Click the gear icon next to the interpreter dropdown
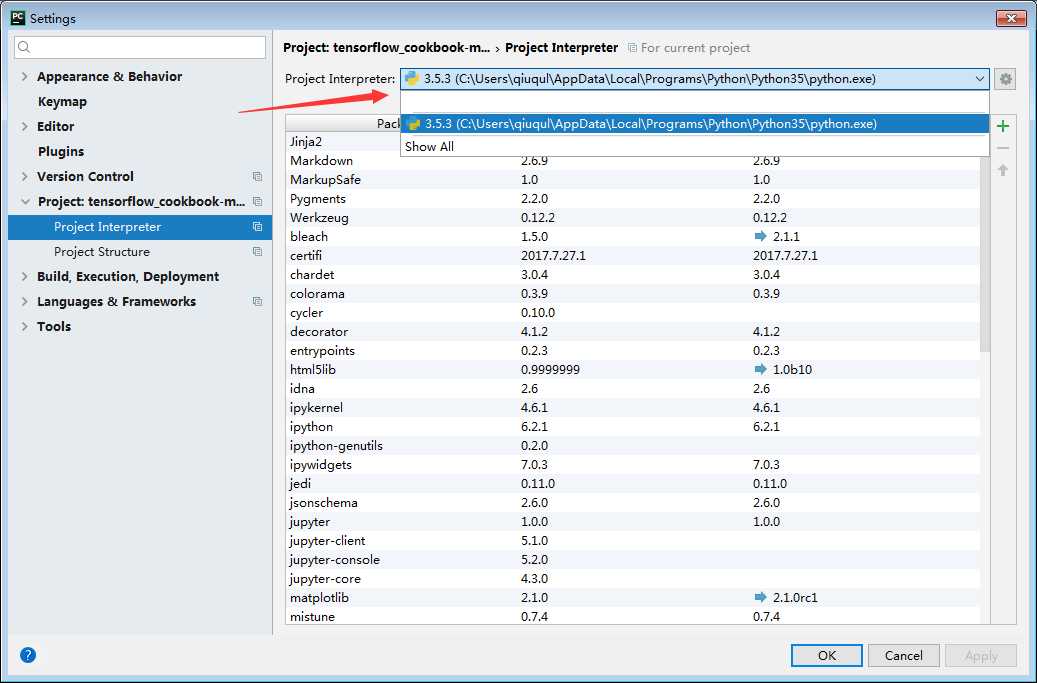The width and height of the screenshot is (1037, 683). point(1005,79)
